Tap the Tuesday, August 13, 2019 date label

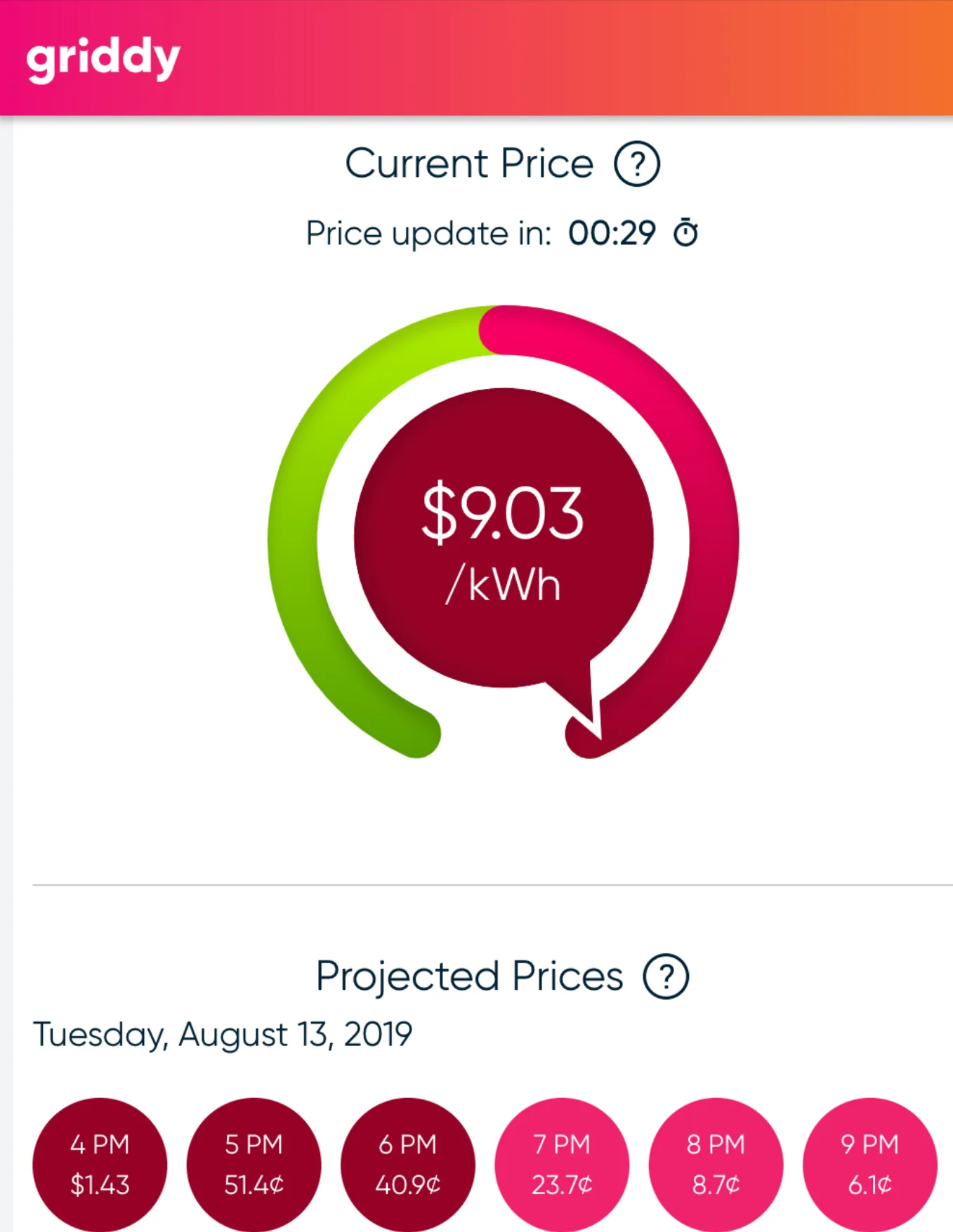[x=223, y=1035]
